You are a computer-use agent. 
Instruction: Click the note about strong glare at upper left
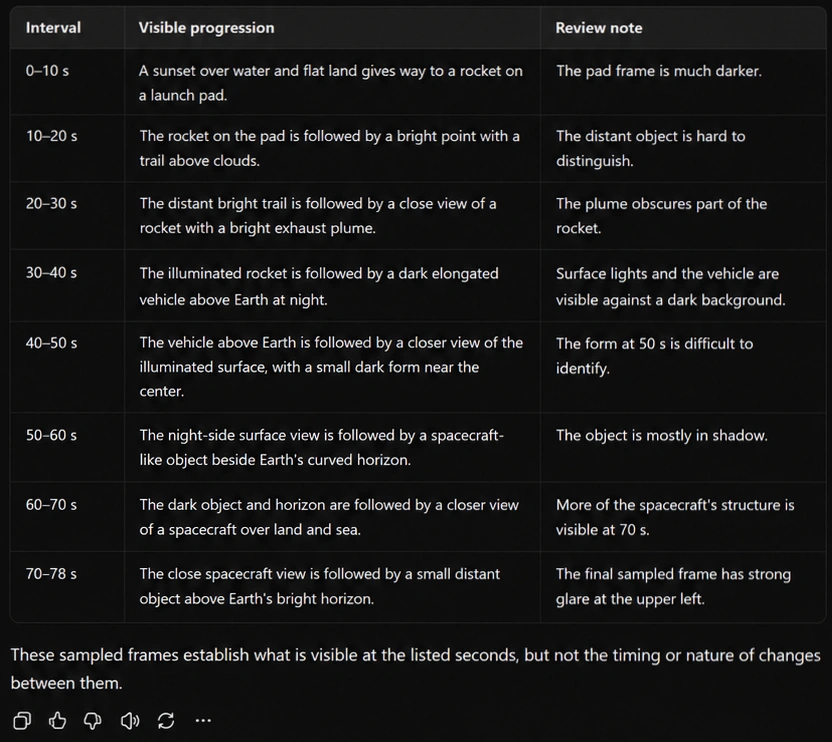[673, 586]
